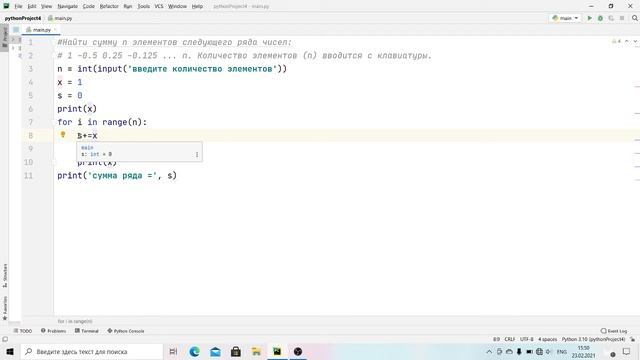Open the Windows Start menu
640x360 pixels.
click(x=10, y=351)
